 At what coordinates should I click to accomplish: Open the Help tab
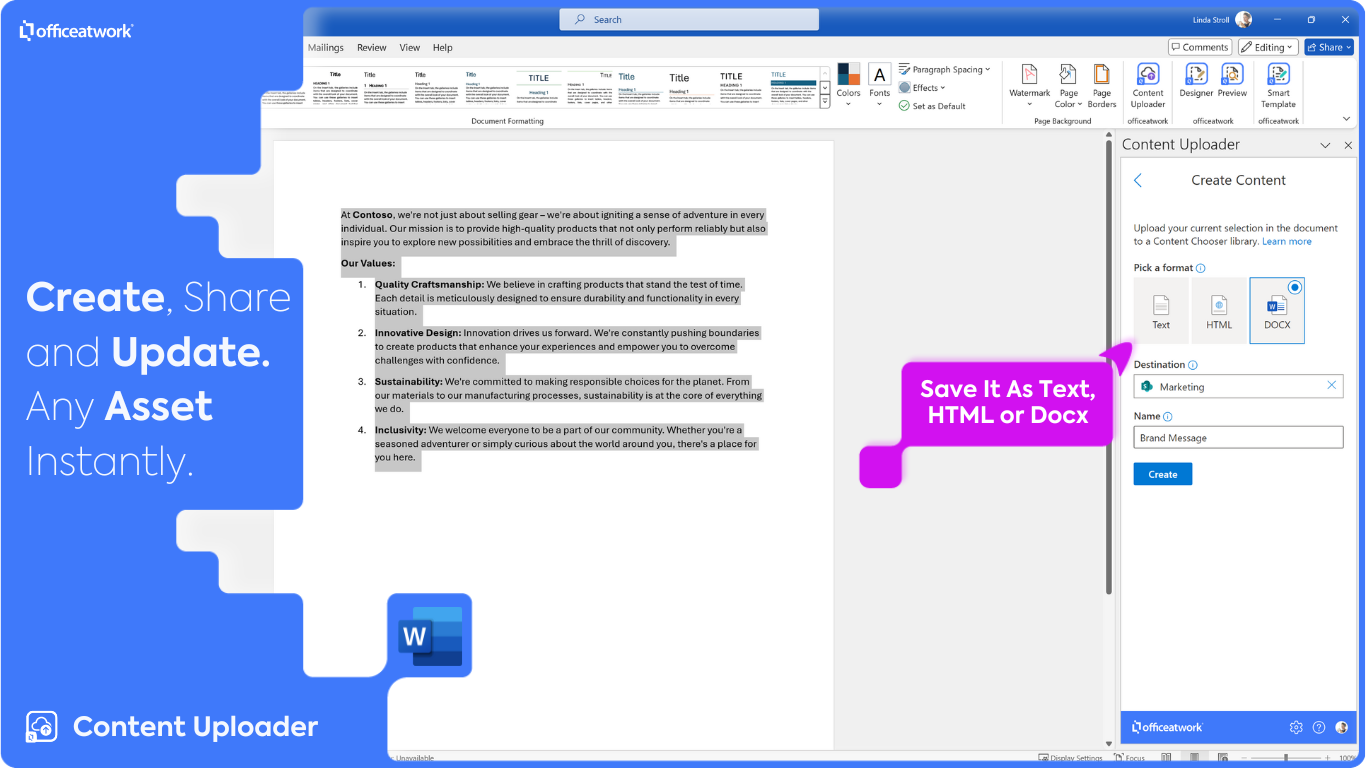click(443, 47)
